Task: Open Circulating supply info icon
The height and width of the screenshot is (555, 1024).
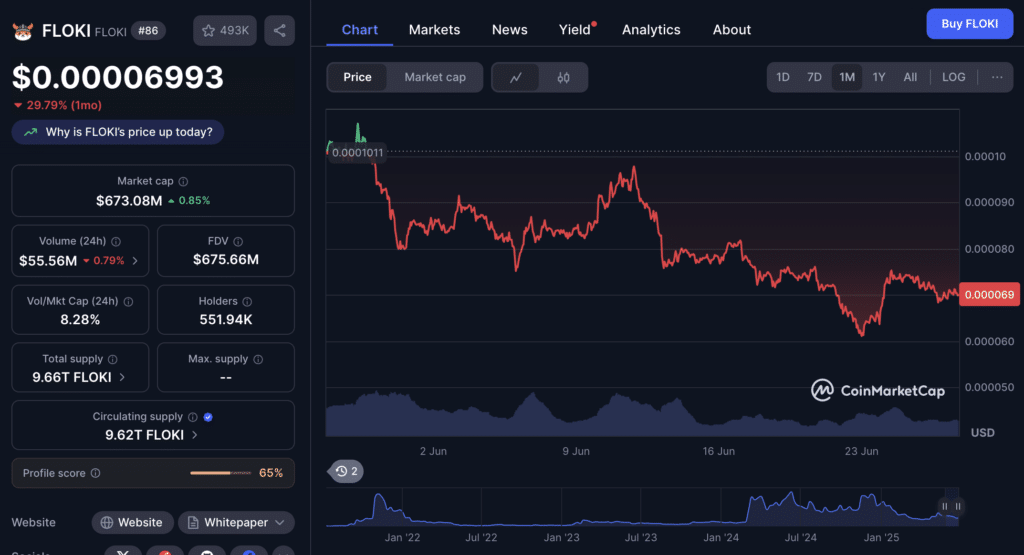Action: [193, 417]
